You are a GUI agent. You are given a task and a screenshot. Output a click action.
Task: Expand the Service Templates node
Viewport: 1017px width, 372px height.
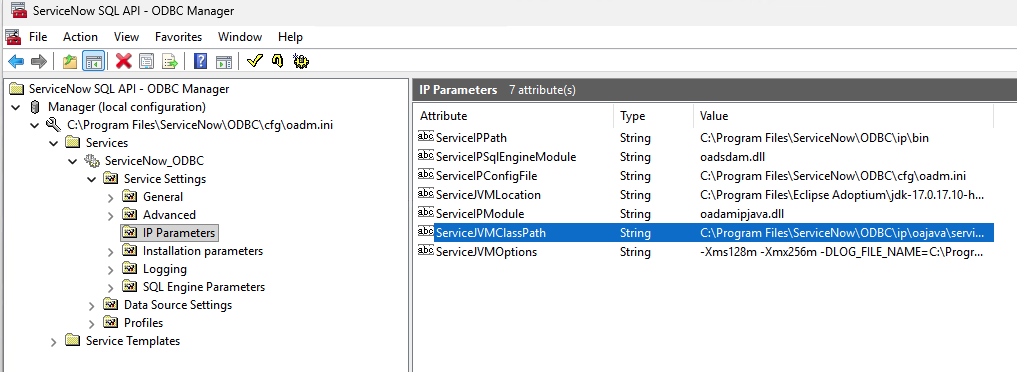(x=54, y=341)
